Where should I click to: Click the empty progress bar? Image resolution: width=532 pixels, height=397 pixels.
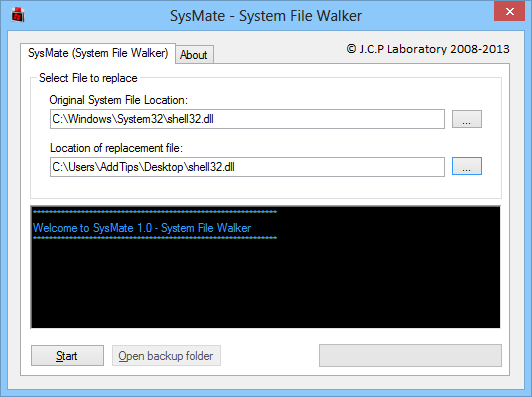point(410,356)
